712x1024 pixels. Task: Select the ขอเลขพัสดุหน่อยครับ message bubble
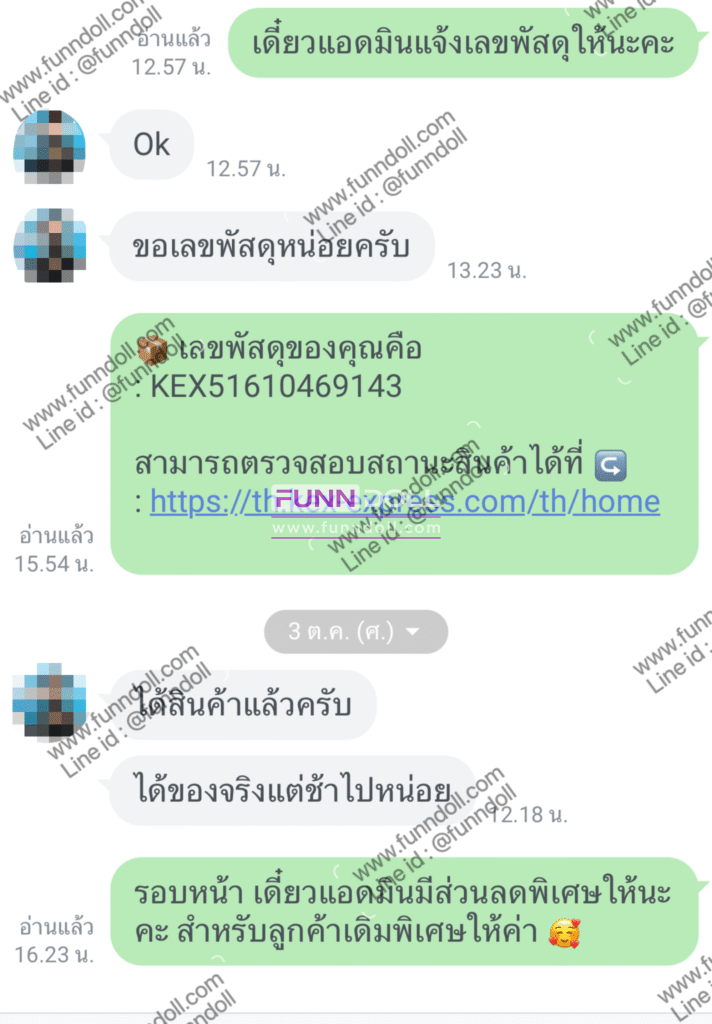[x=272, y=247]
